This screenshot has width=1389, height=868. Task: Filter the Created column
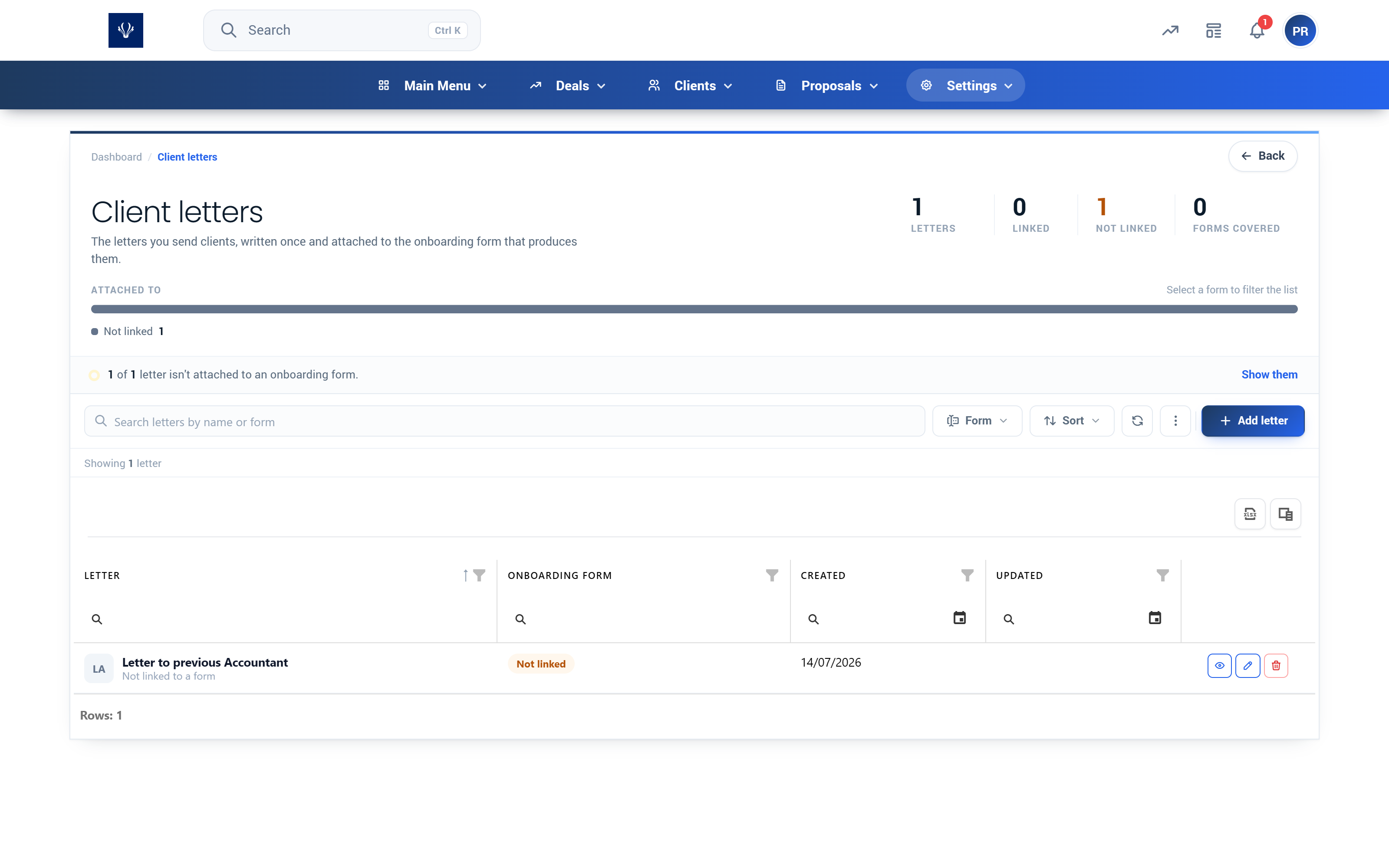[967, 575]
